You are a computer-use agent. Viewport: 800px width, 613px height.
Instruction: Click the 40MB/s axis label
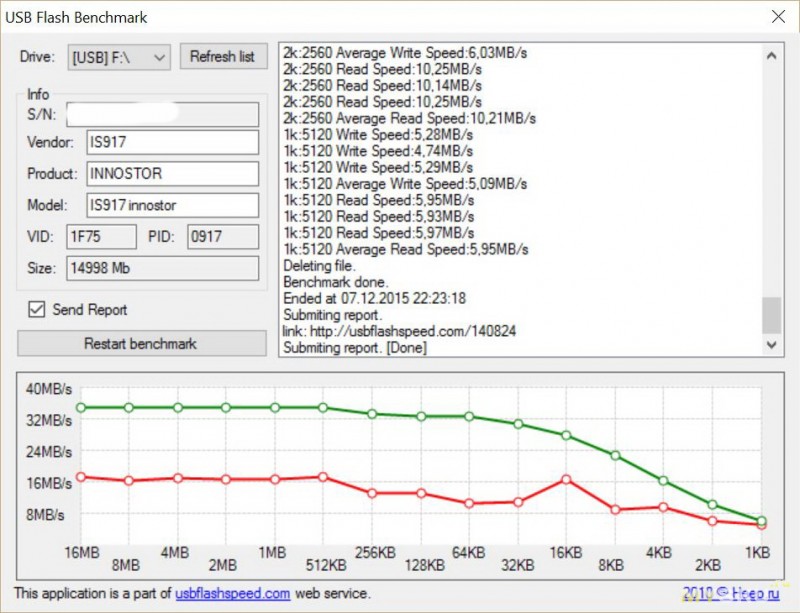[x=49, y=389]
